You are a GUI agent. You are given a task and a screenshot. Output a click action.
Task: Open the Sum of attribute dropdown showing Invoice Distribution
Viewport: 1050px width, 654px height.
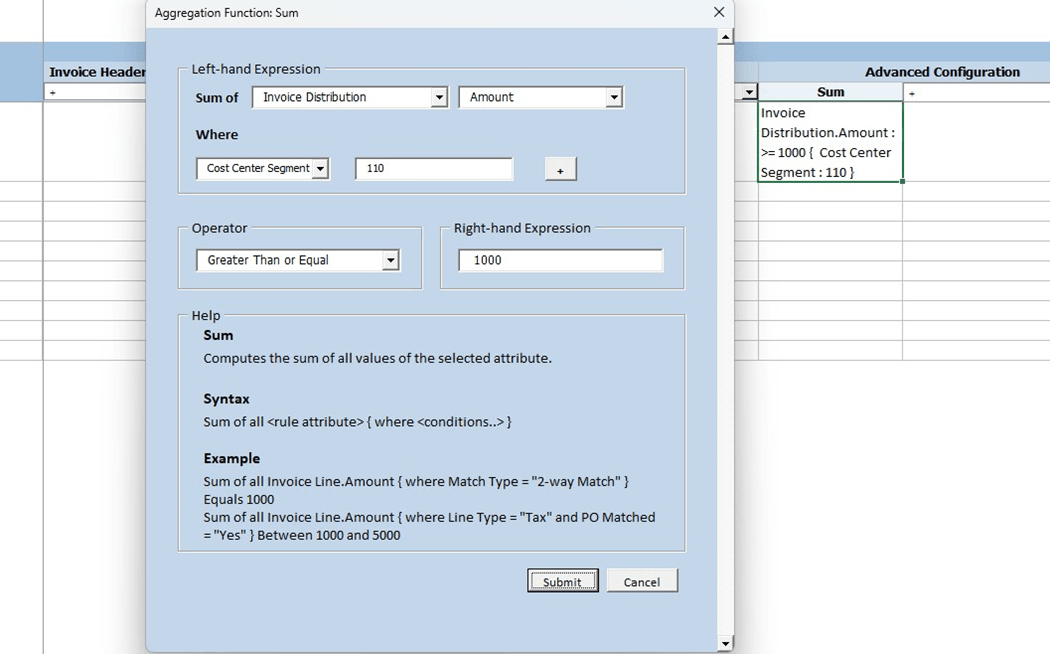point(438,97)
